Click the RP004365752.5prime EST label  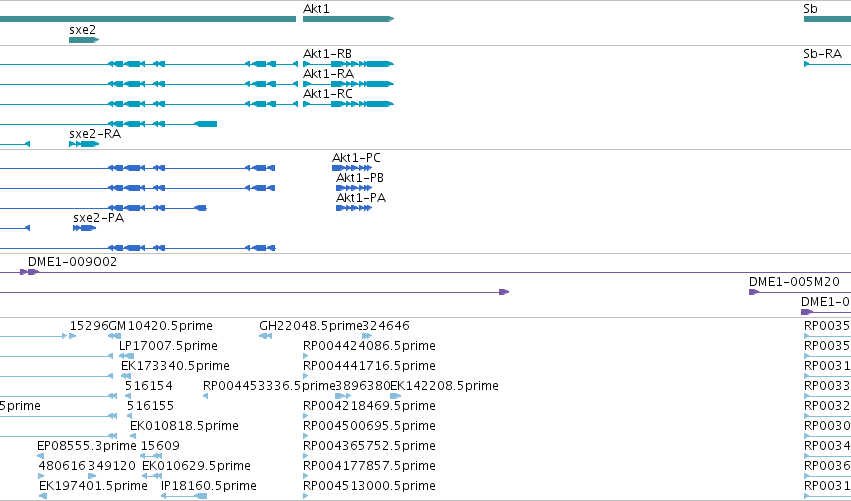coord(369,446)
